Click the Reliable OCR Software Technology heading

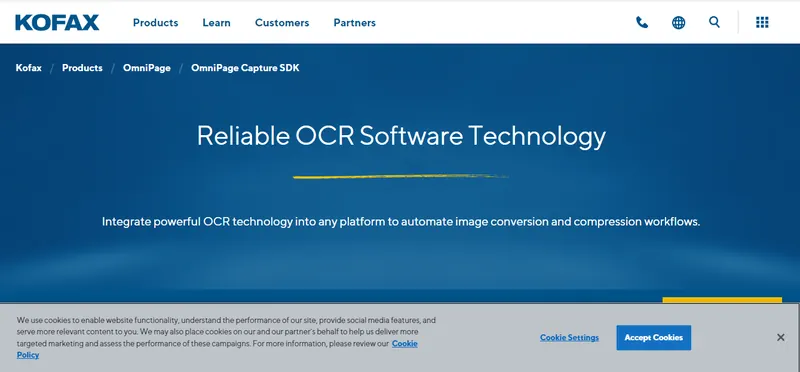click(401, 136)
